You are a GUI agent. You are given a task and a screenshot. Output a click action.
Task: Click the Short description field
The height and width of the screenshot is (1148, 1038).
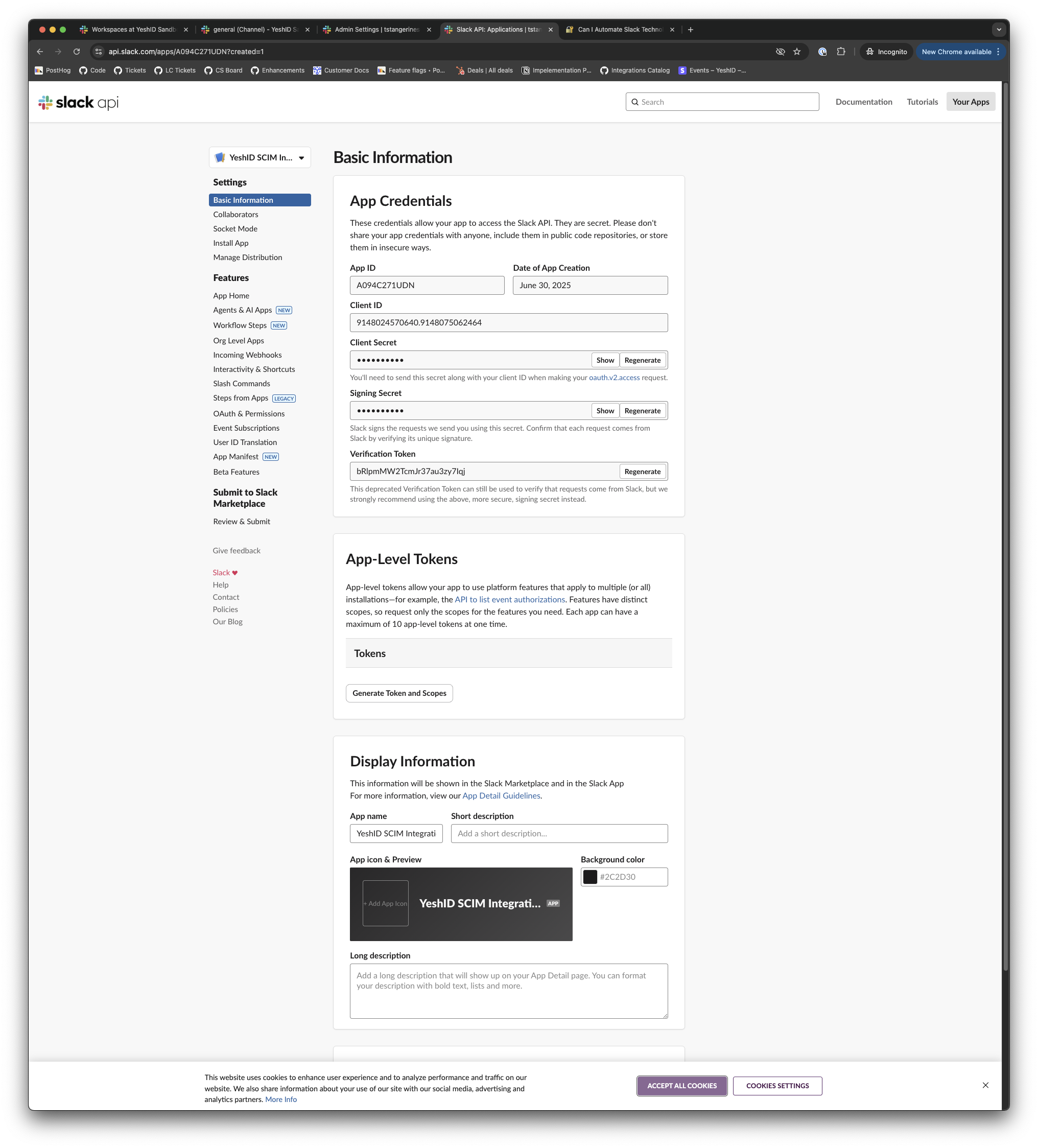tap(559, 834)
